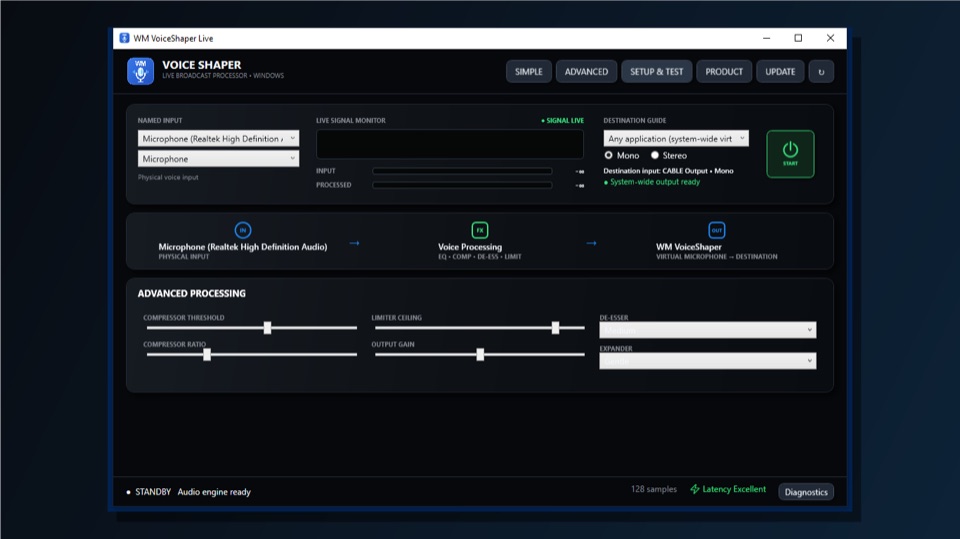Click the 'Signal Live' indicator text
This screenshot has width=960, height=539.
click(563, 121)
